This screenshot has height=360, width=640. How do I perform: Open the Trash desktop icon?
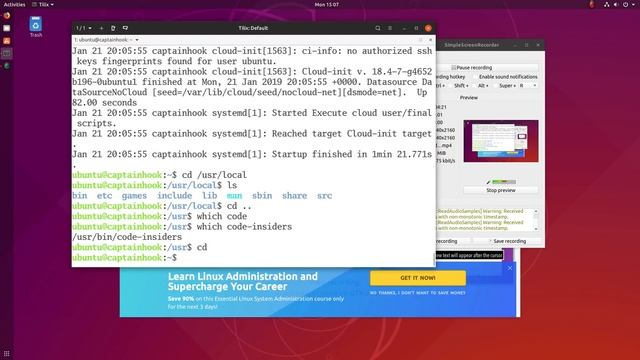click(36, 27)
